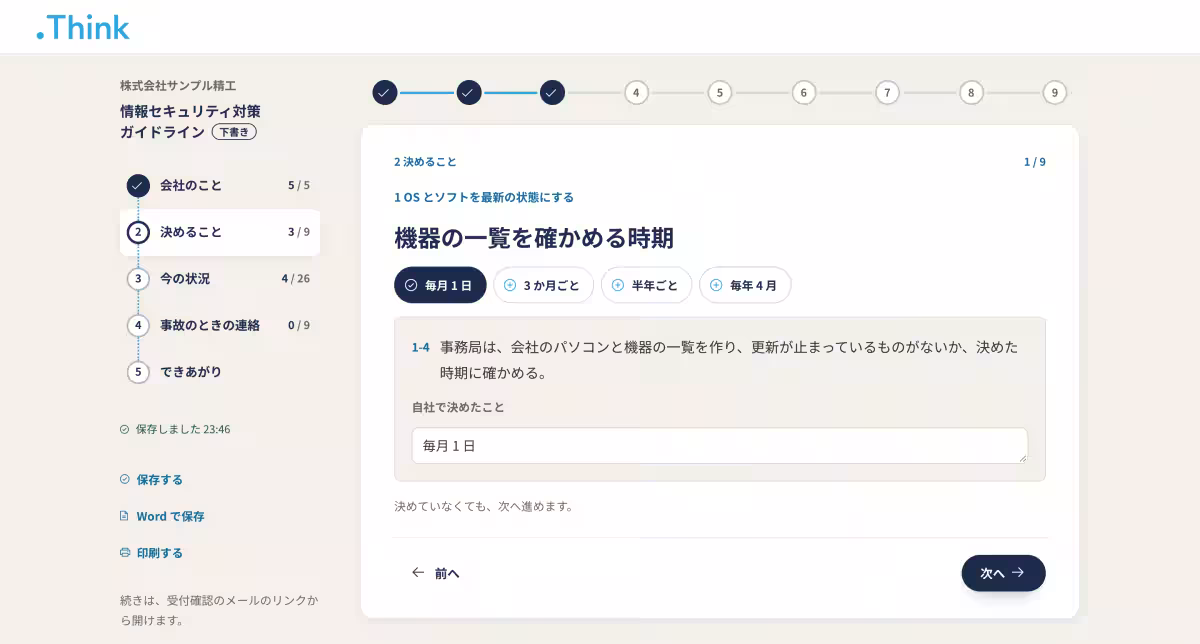Click the number 3 circle beside 今の状況
The height and width of the screenshot is (644, 1200).
pyautogui.click(x=138, y=279)
